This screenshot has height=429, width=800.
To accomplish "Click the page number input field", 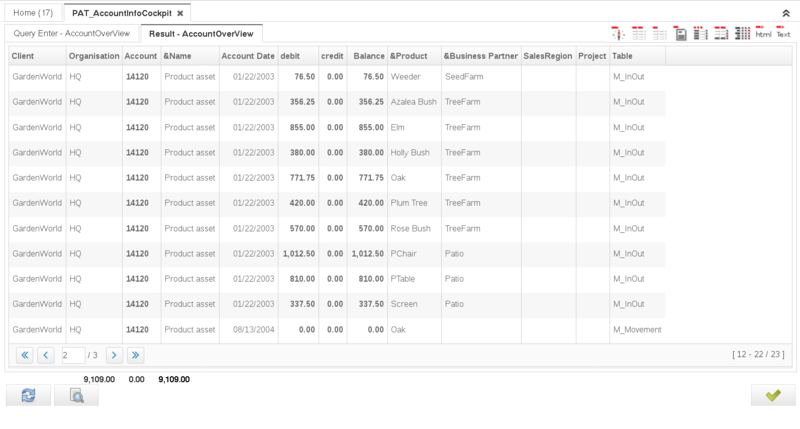I will 70,355.
